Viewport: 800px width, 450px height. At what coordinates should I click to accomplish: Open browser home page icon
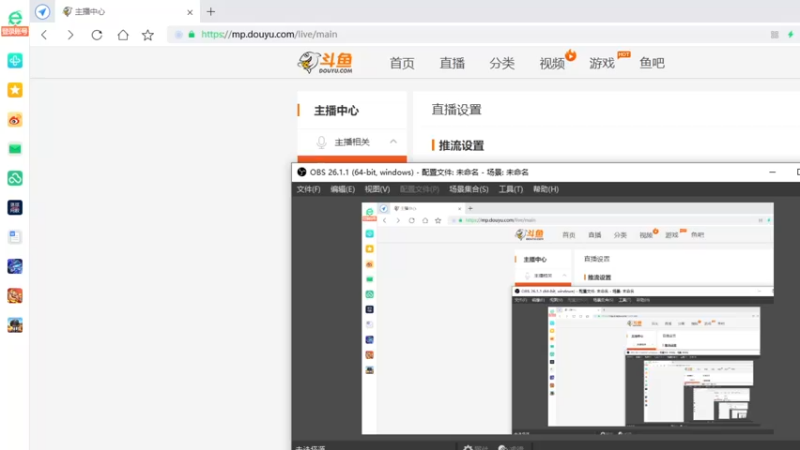123,35
